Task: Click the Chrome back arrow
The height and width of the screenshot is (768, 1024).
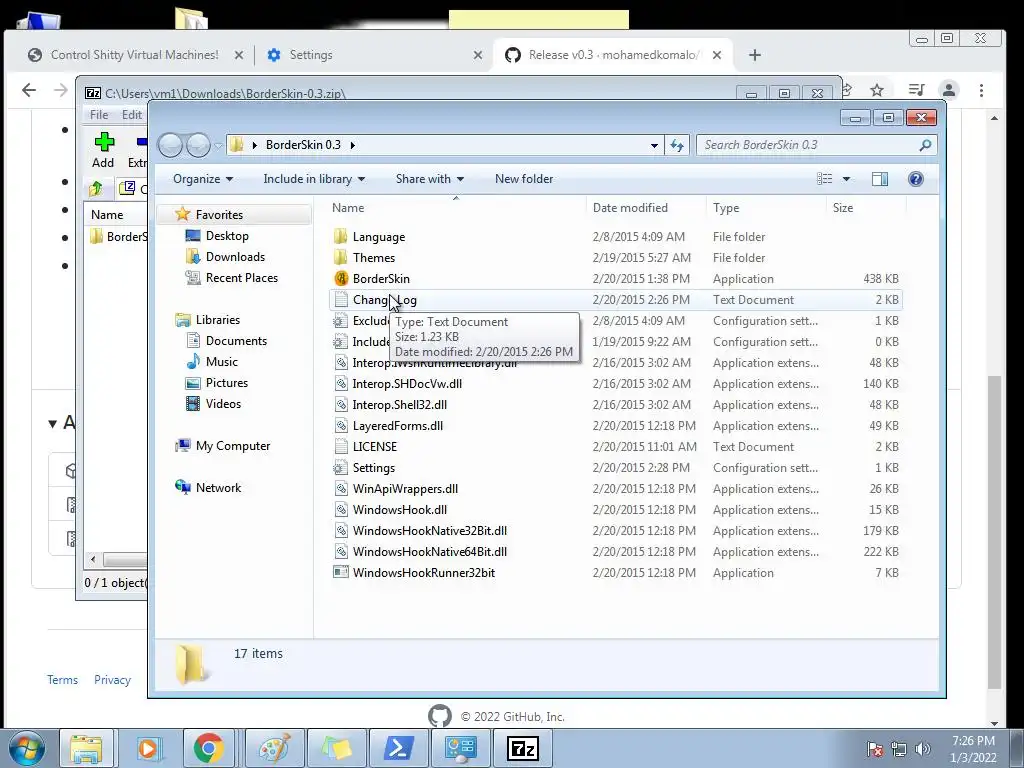Action: (29, 90)
